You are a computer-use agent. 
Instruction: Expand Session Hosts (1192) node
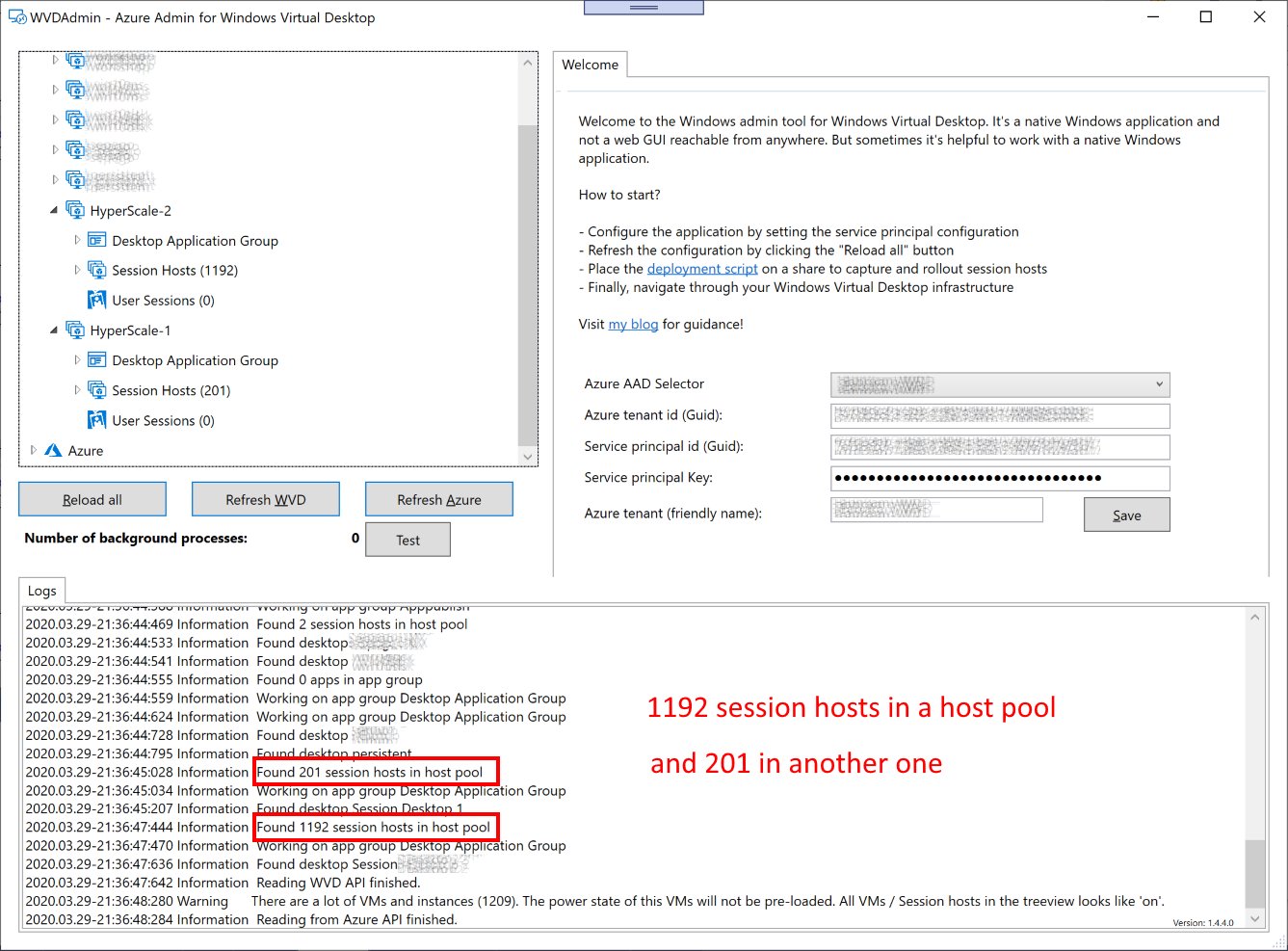pyautogui.click(x=77, y=270)
